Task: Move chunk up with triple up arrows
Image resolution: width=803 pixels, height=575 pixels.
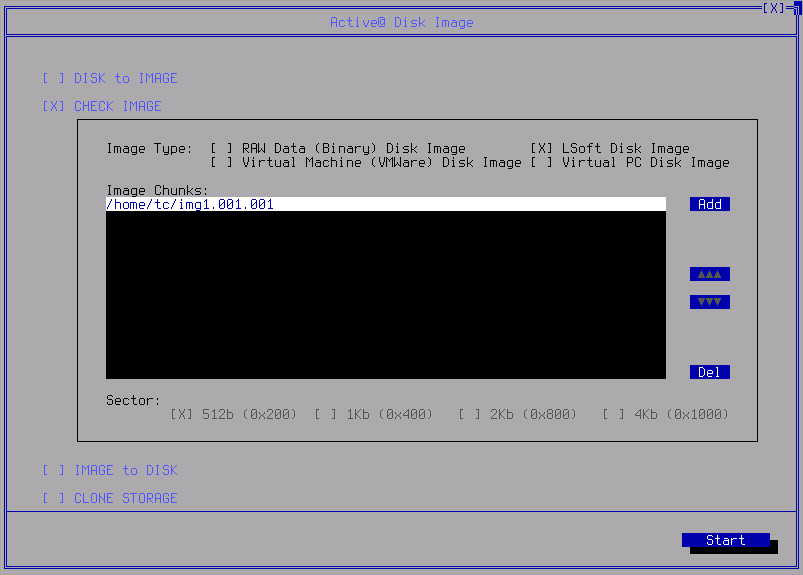Action: [x=710, y=274]
